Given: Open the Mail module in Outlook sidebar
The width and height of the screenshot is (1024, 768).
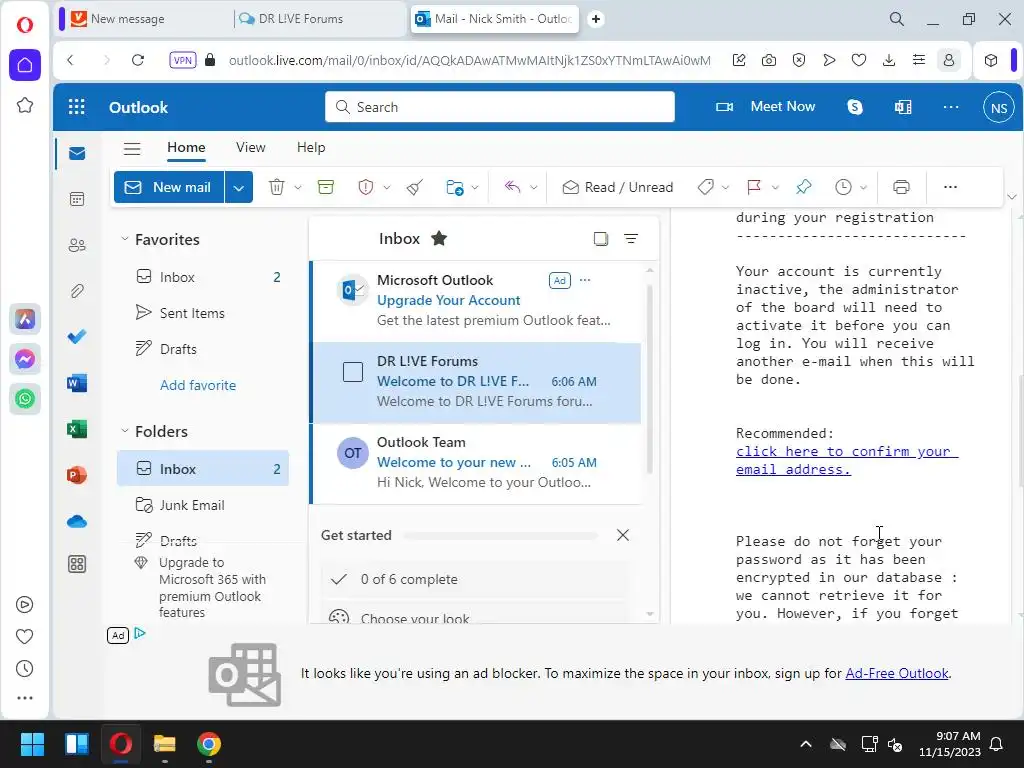Looking at the screenshot, I should pos(77,153).
